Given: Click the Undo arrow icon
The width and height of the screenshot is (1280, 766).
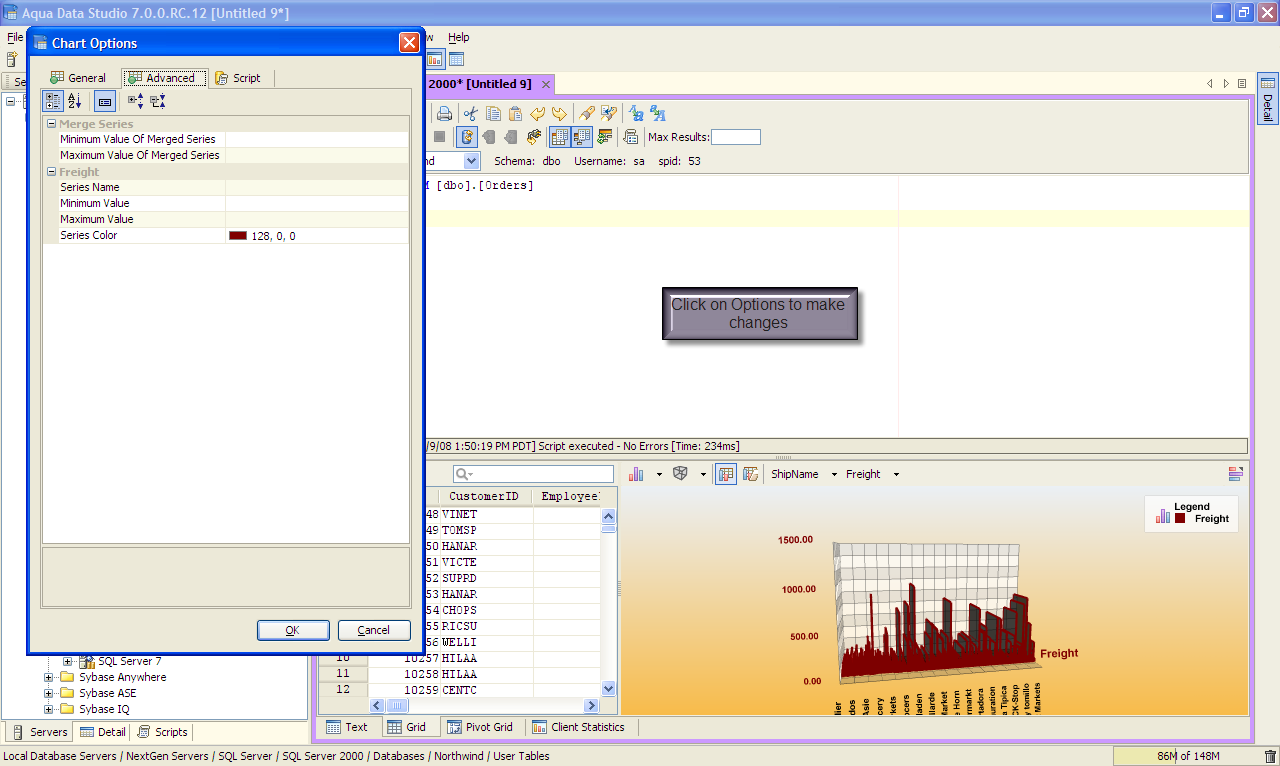Looking at the screenshot, I should (x=538, y=113).
